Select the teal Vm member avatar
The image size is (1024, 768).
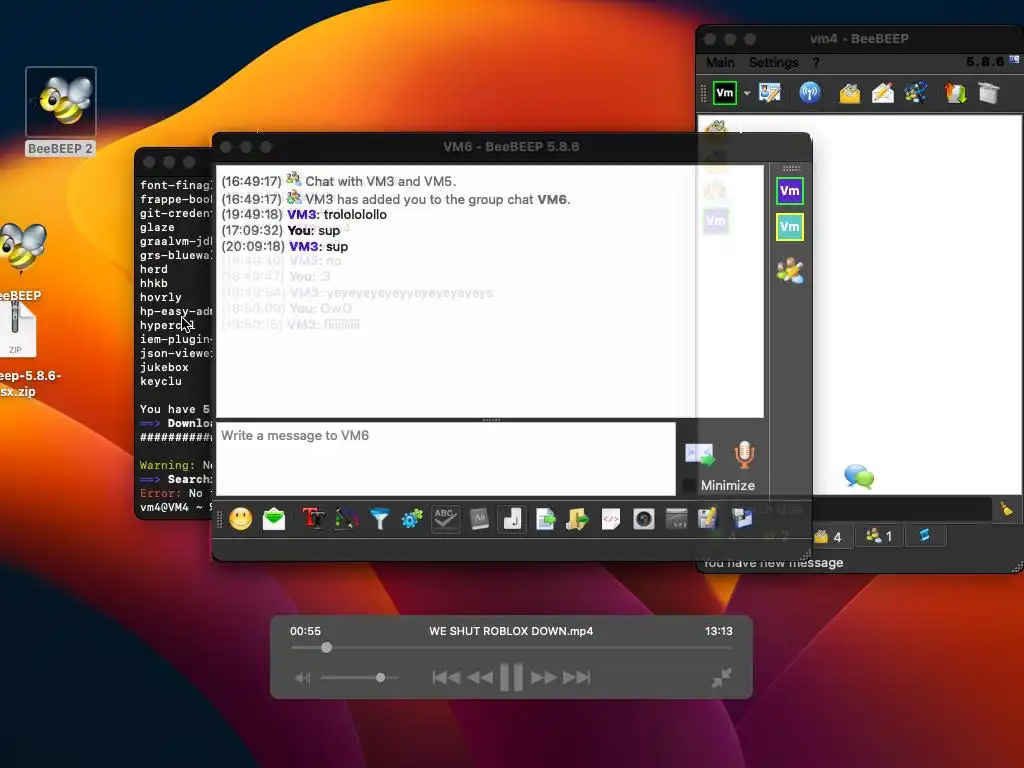790,227
